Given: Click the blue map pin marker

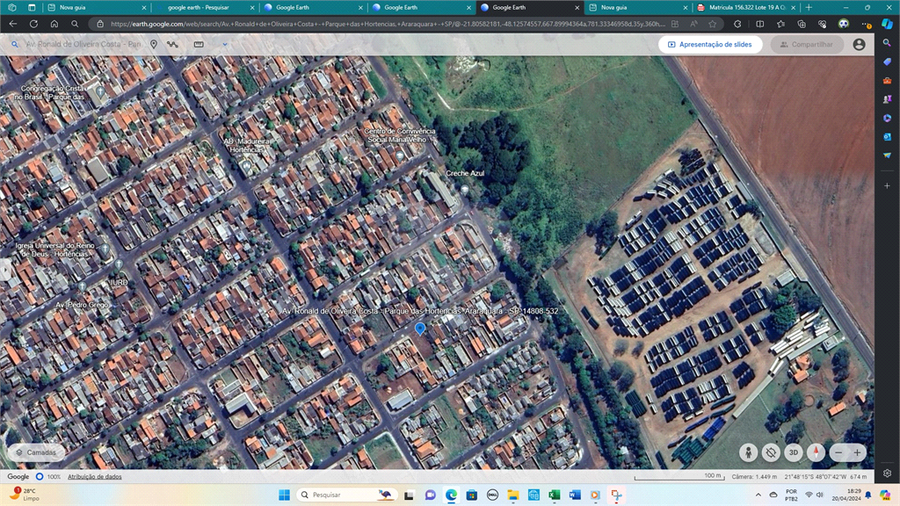Looking at the screenshot, I should pyautogui.click(x=420, y=328).
